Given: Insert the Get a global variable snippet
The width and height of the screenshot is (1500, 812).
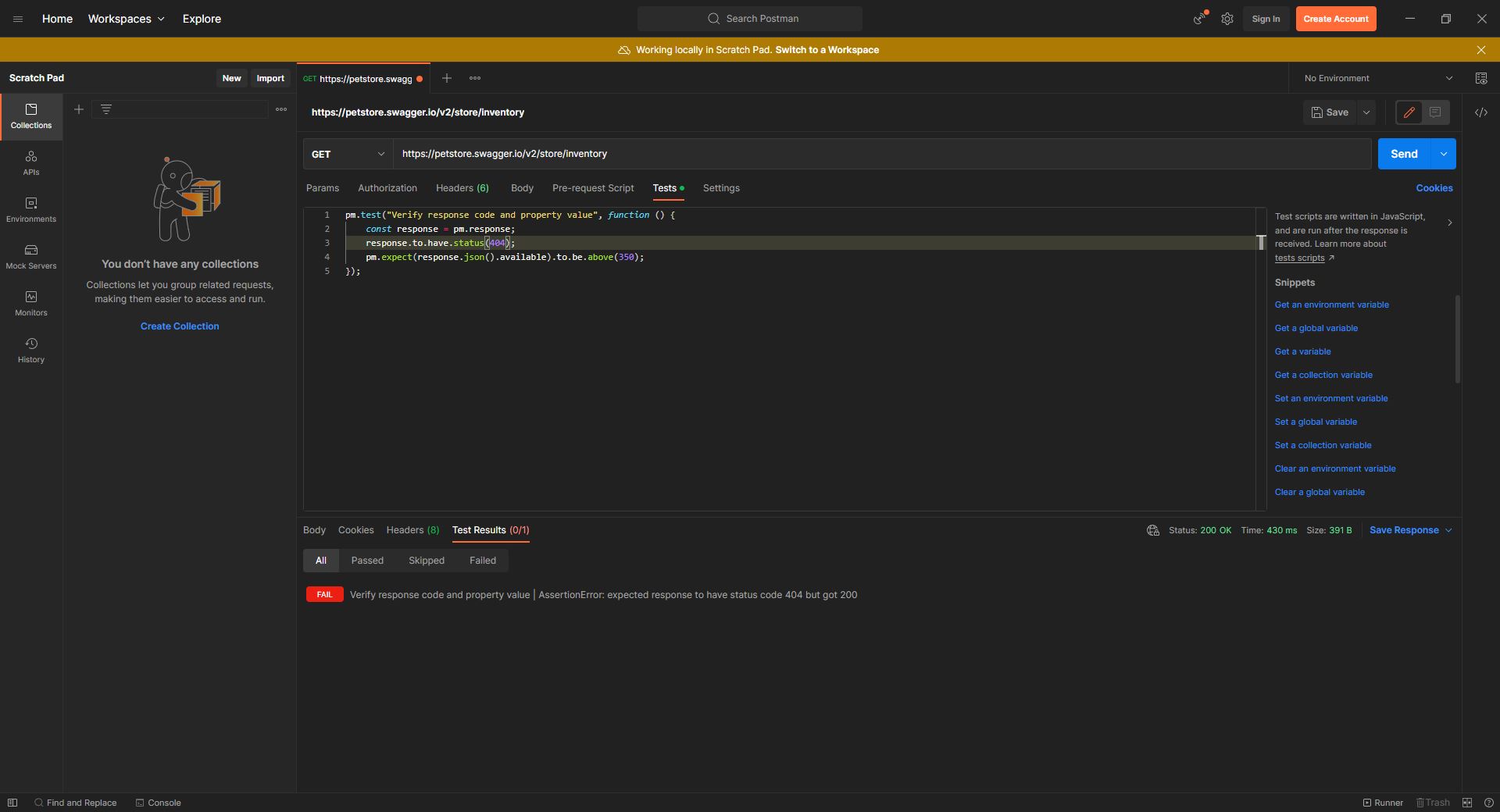Looking at the screenshot, I should (1316, 329).
